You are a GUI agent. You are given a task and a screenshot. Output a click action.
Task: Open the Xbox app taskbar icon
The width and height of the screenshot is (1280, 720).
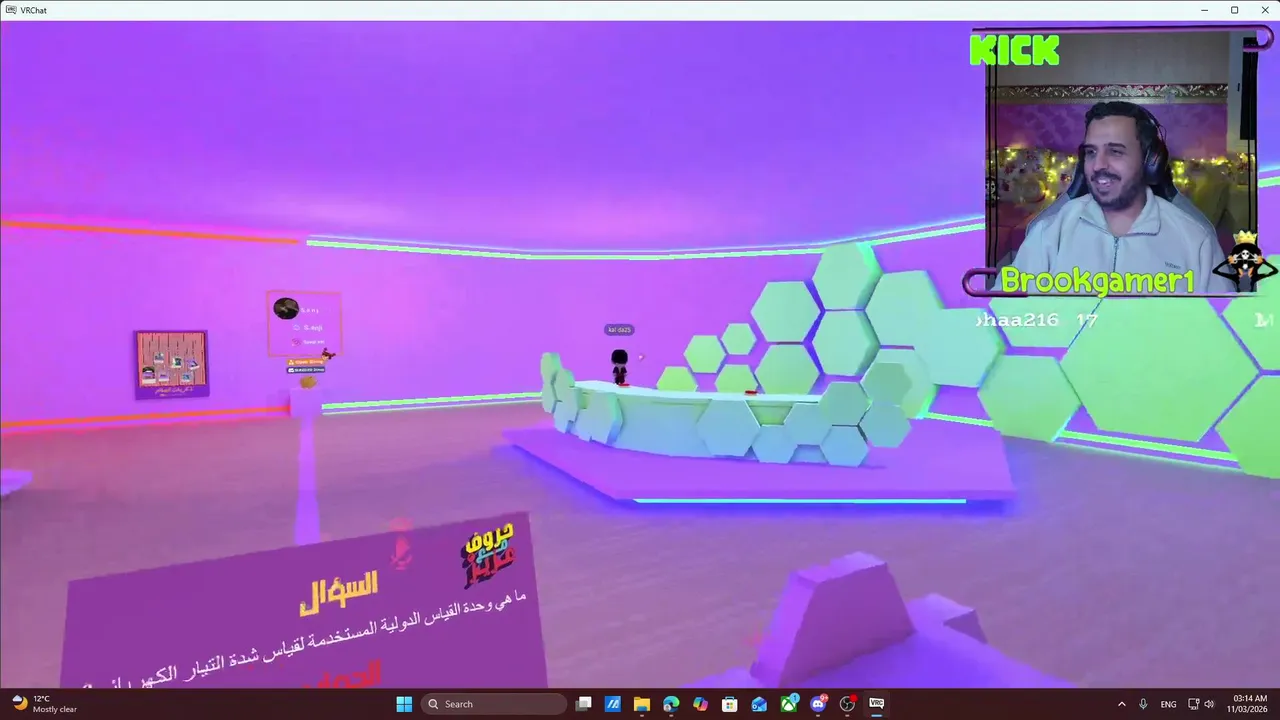click(x=789, y=704)
